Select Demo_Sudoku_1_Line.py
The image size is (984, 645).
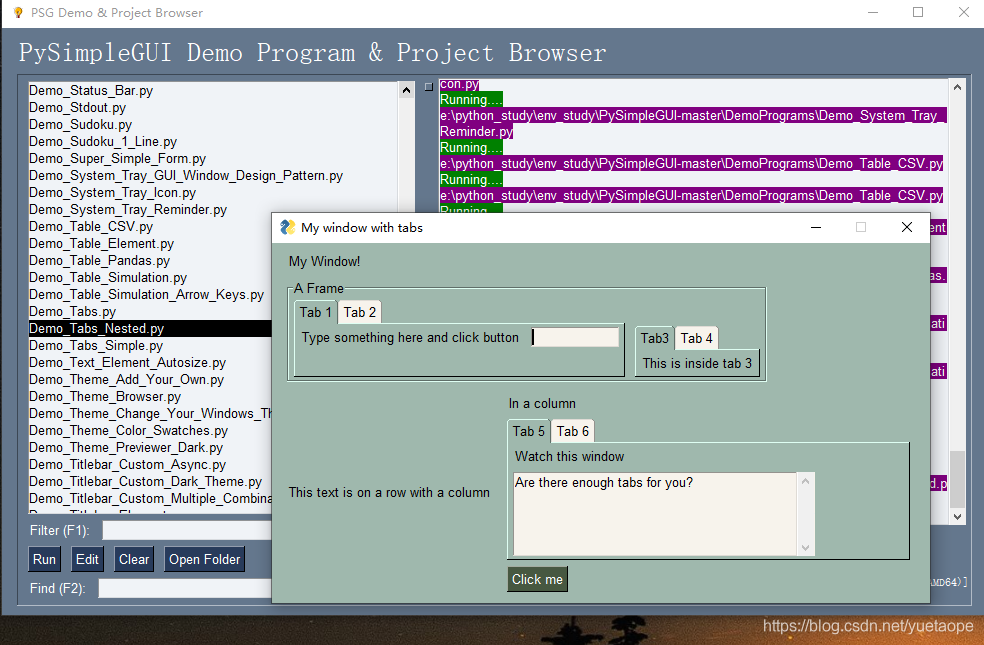[103, 141]
